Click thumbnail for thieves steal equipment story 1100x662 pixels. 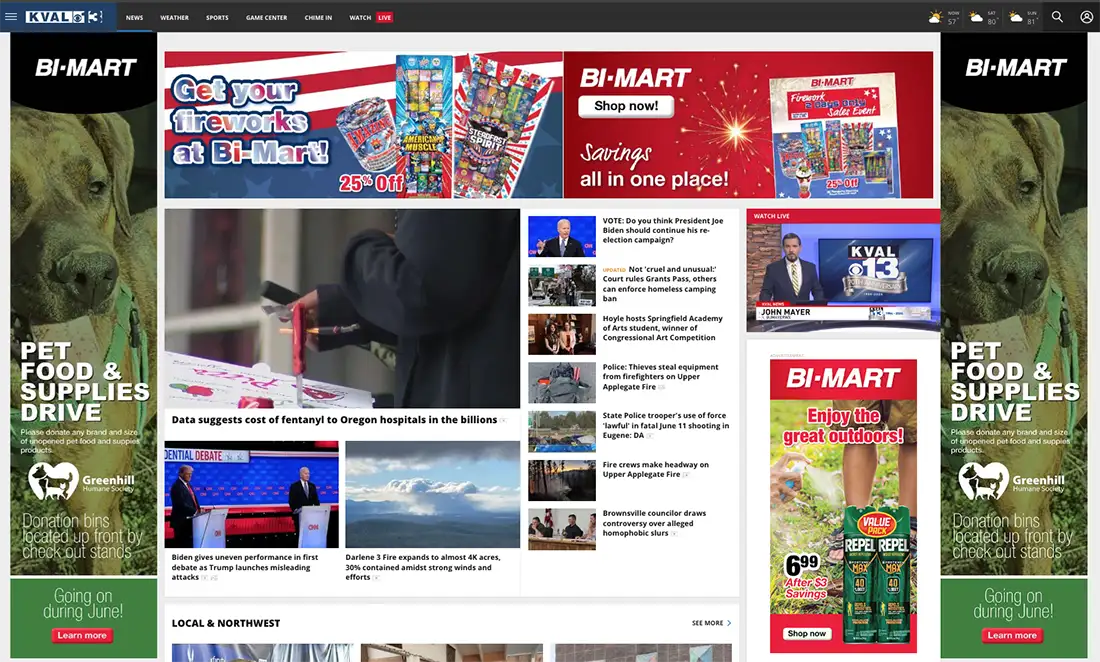562,382
